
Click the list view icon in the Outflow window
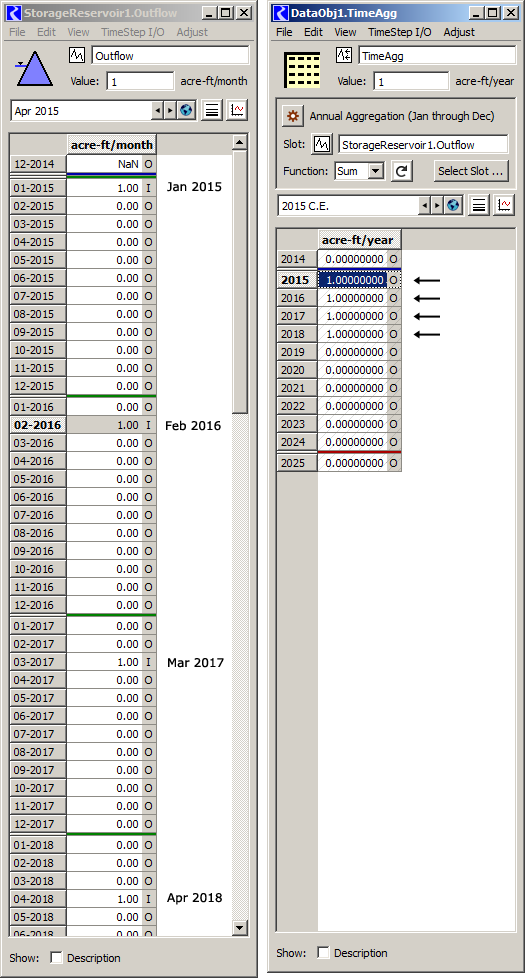pyautogui.click(x=212, y=110)
